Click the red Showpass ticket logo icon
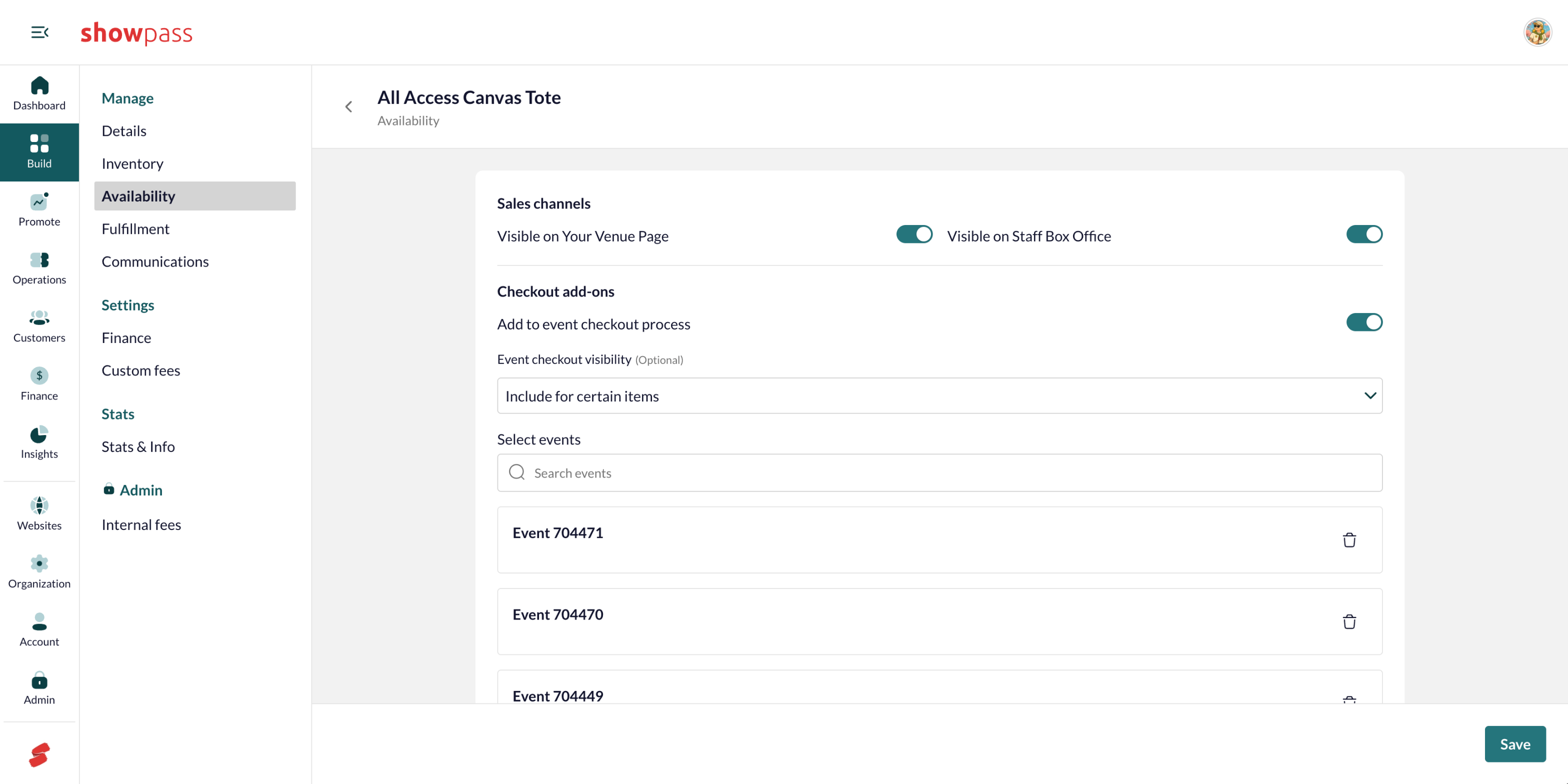 tap(39, 755)
